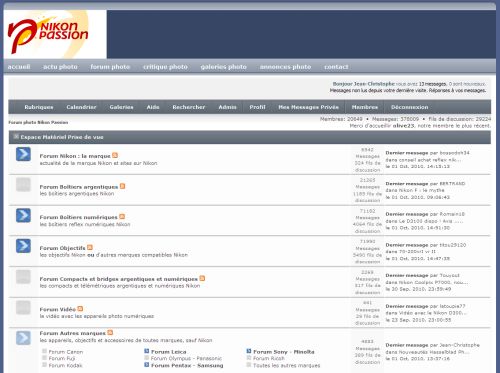Click the small icon beside Forum Olympus - Panasonic

(x=146, y=358)
